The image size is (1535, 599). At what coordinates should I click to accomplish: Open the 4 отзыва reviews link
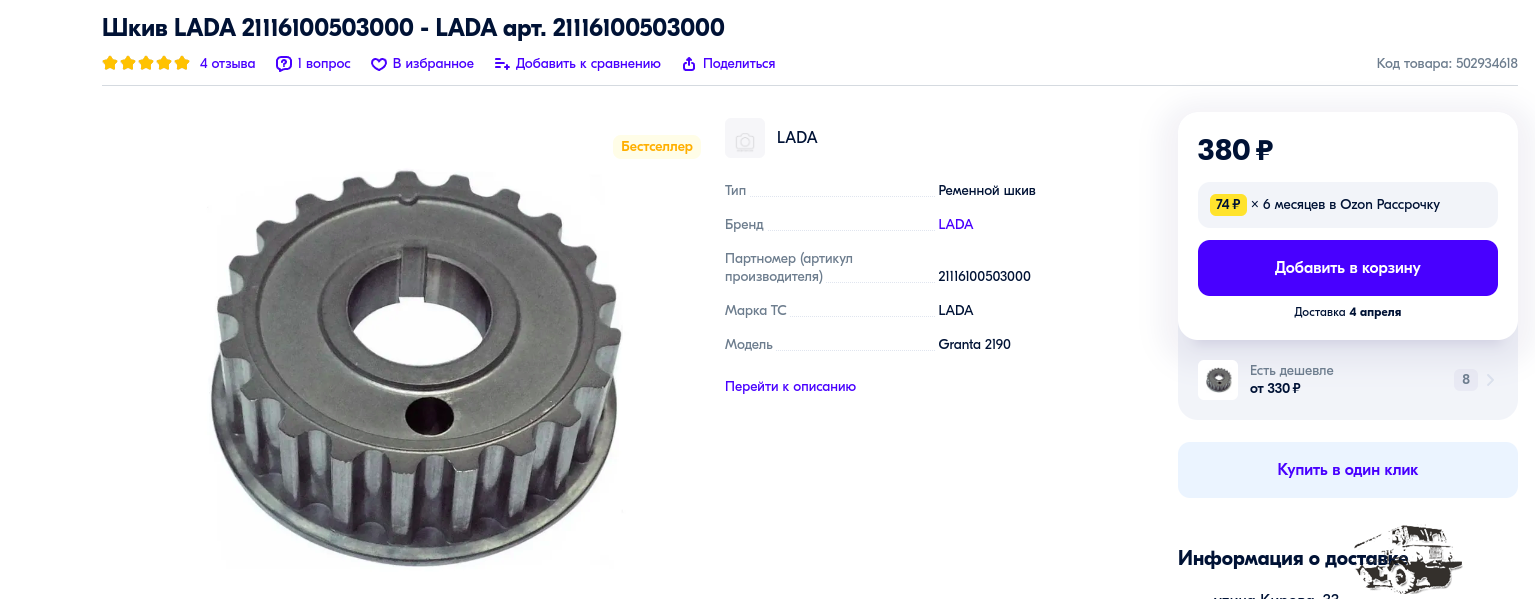pyautogui.click(x=227, y=63)
